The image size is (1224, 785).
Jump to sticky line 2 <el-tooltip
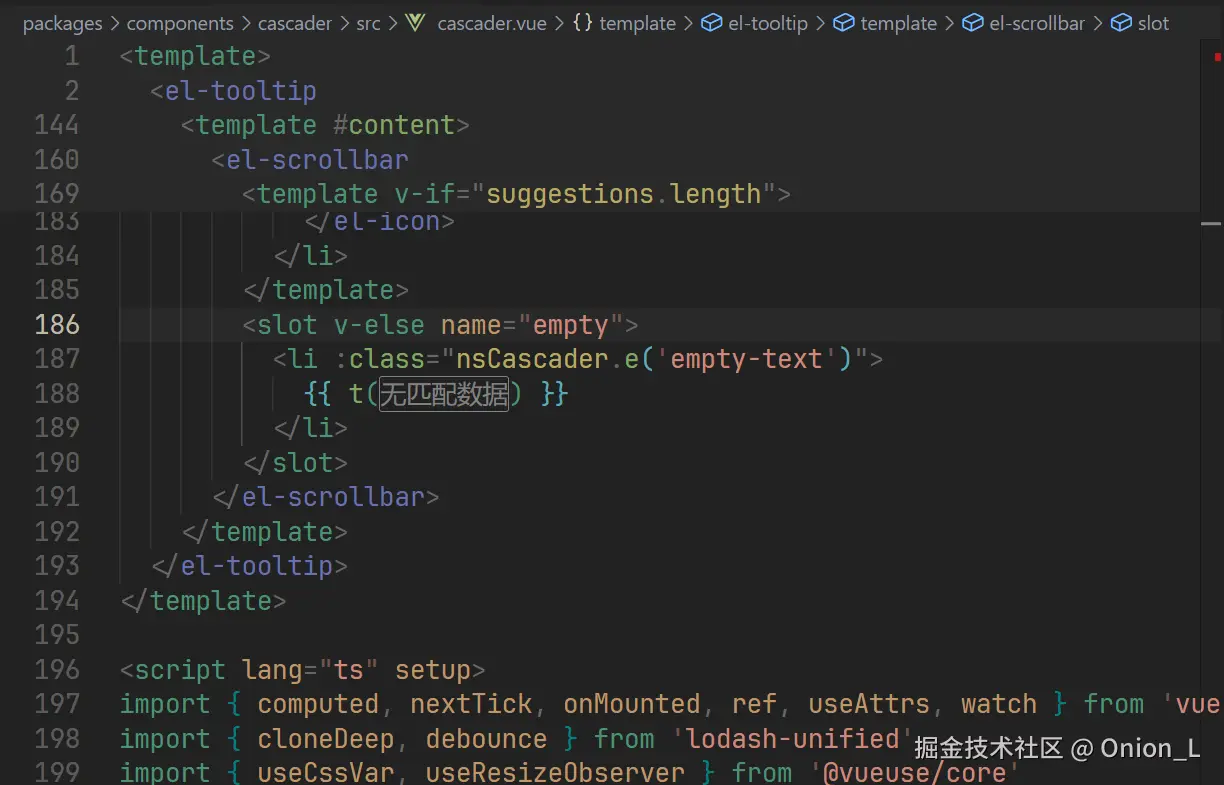[x=234, y=91]
